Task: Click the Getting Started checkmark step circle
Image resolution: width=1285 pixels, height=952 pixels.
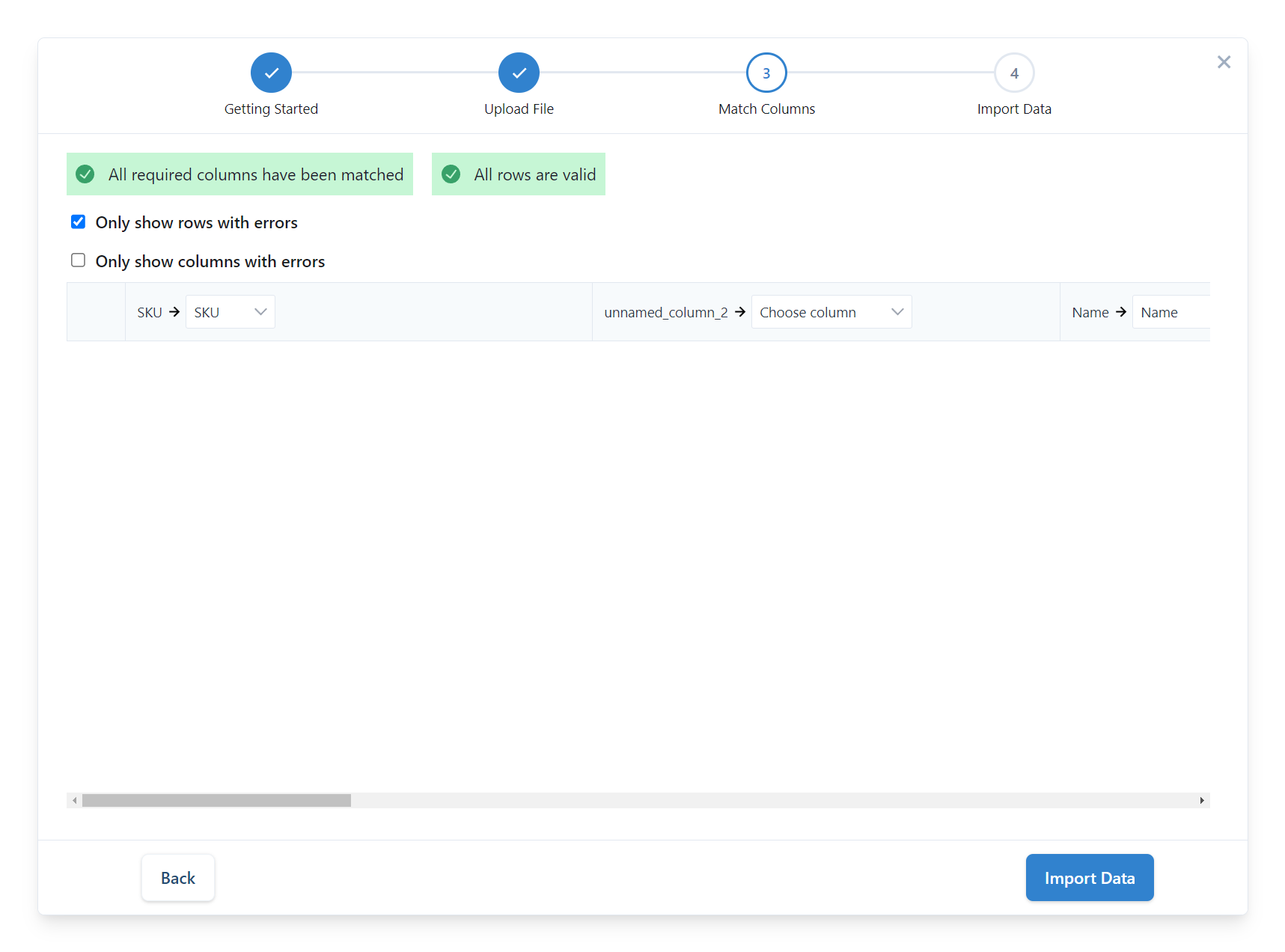Action: [x=271, y=73]
